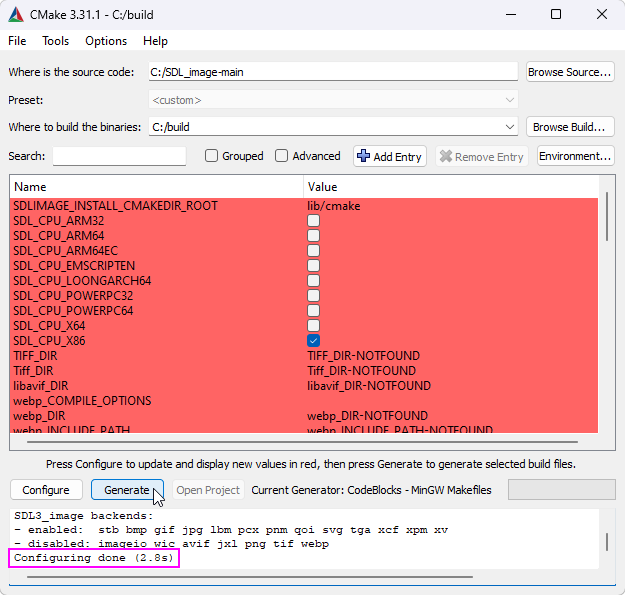Open the Help menu
The width and height of the screenshot is (625, 595).
coord(155,41)
